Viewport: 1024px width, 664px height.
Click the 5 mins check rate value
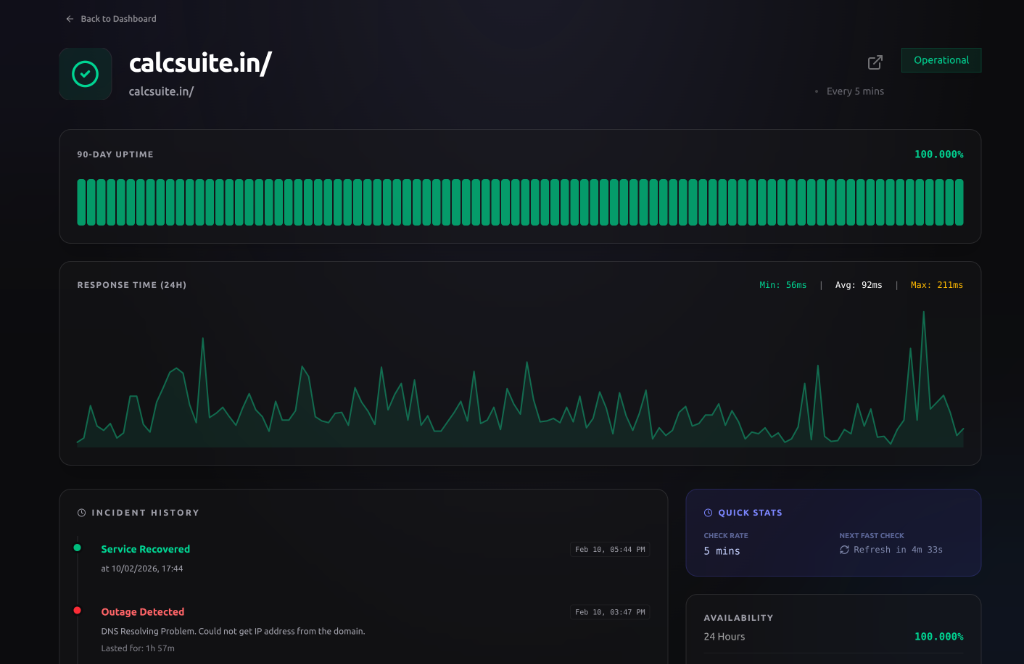(x=722, y=551)
